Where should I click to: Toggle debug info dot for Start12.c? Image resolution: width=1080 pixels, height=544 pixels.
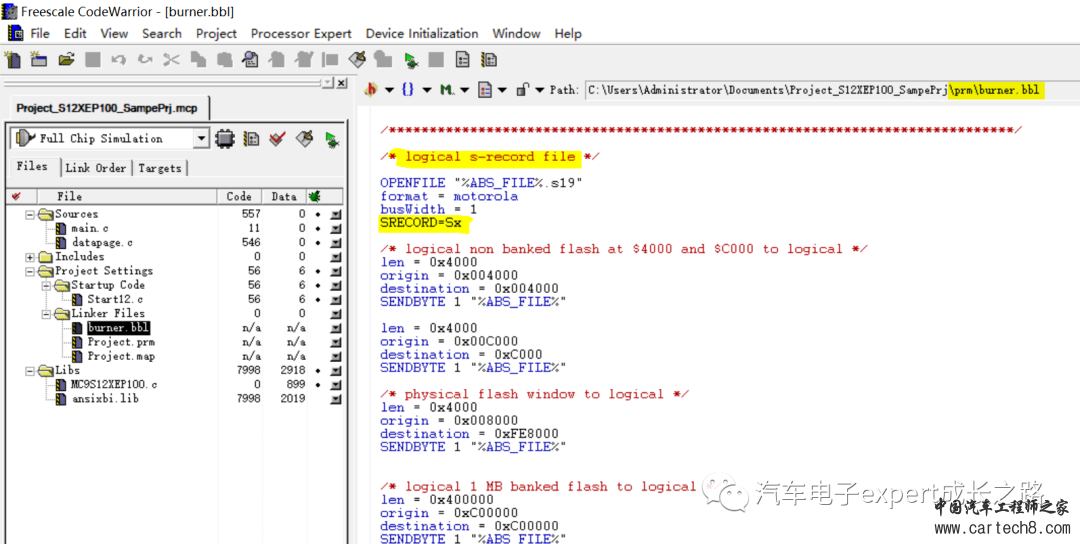(318, 300)
